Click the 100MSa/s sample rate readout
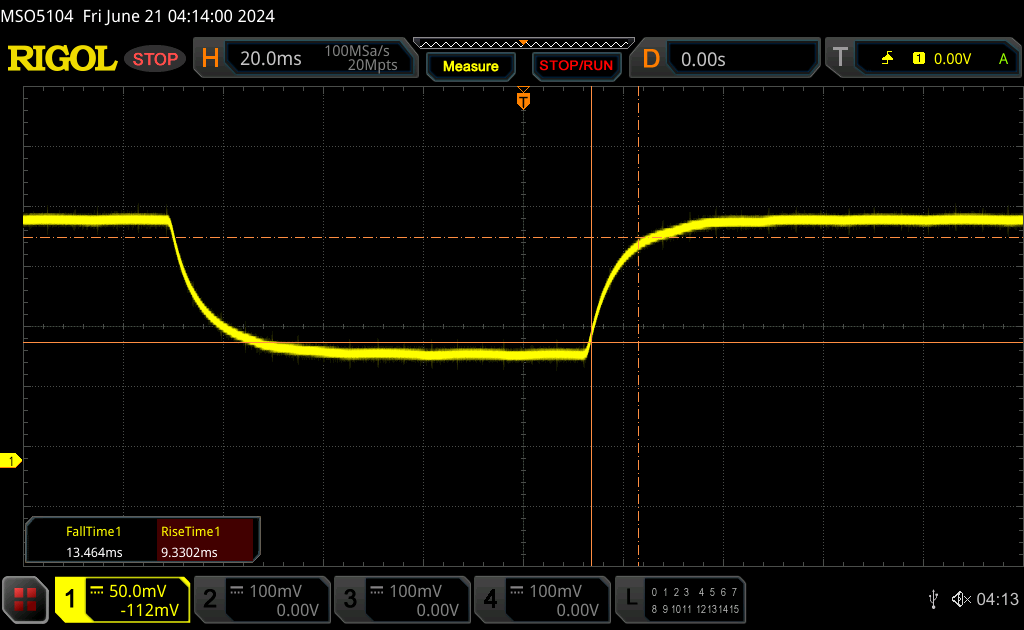1024x630 pixels. click(357, 51)
